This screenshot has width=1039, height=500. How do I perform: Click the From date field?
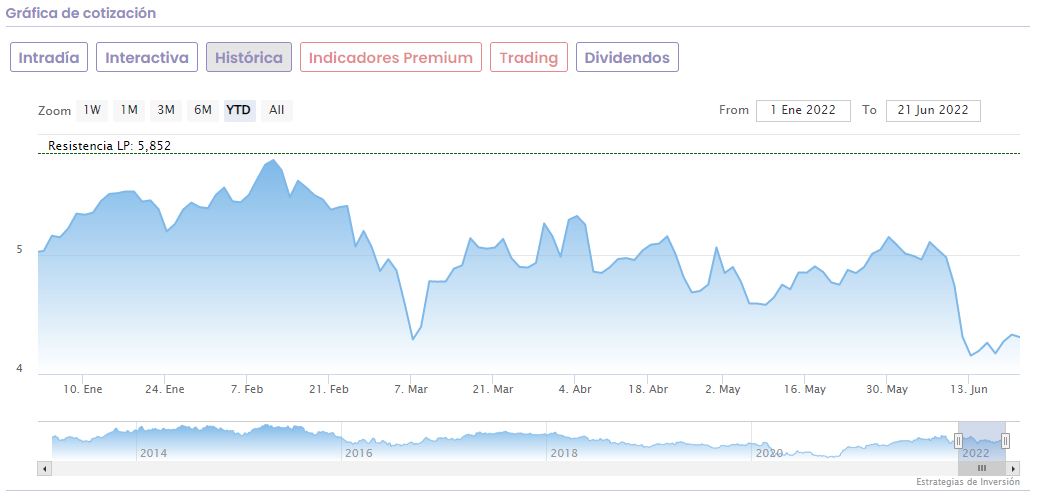pyautogui.click(x=803, y=110)
